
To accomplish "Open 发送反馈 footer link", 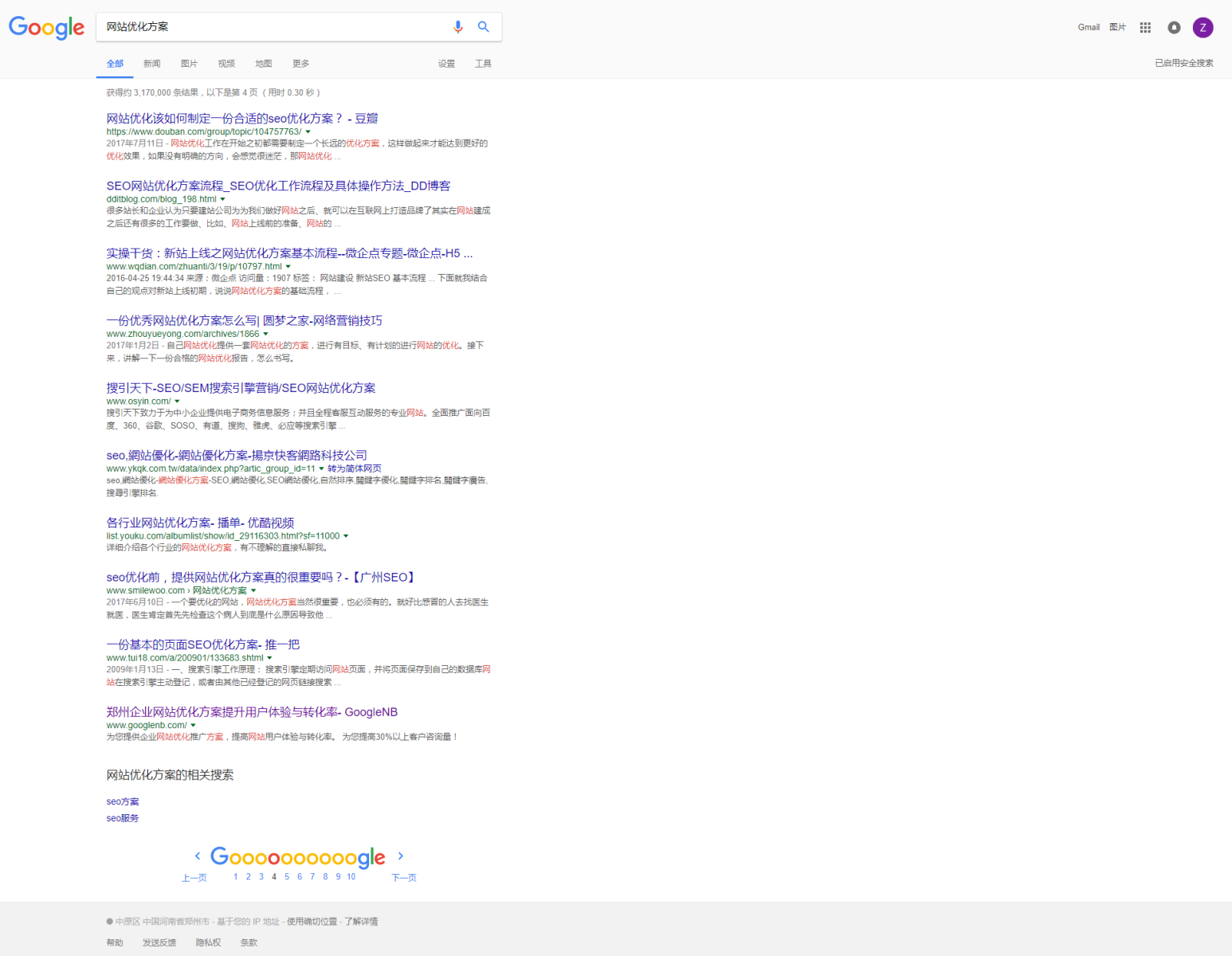I will (159, 942).
